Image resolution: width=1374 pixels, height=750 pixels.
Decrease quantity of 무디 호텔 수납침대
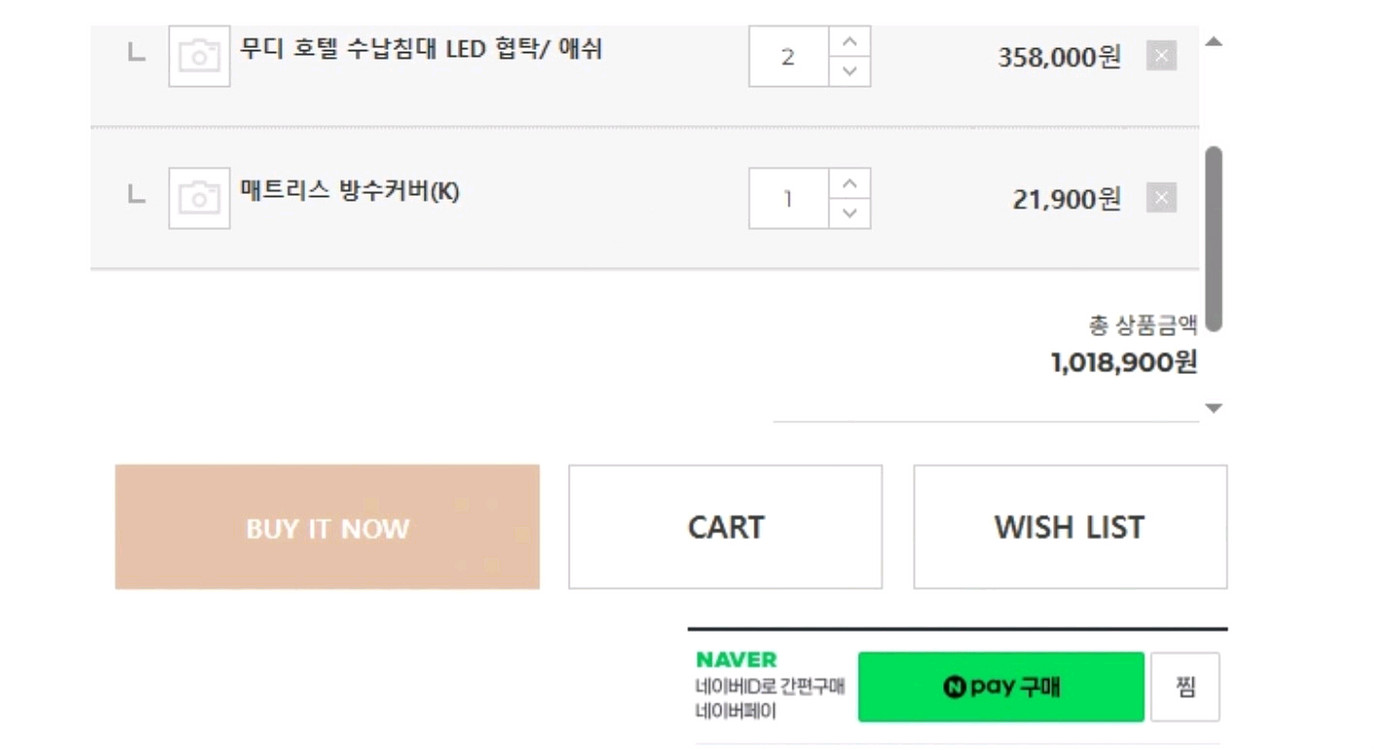click(x=850, y=71)
